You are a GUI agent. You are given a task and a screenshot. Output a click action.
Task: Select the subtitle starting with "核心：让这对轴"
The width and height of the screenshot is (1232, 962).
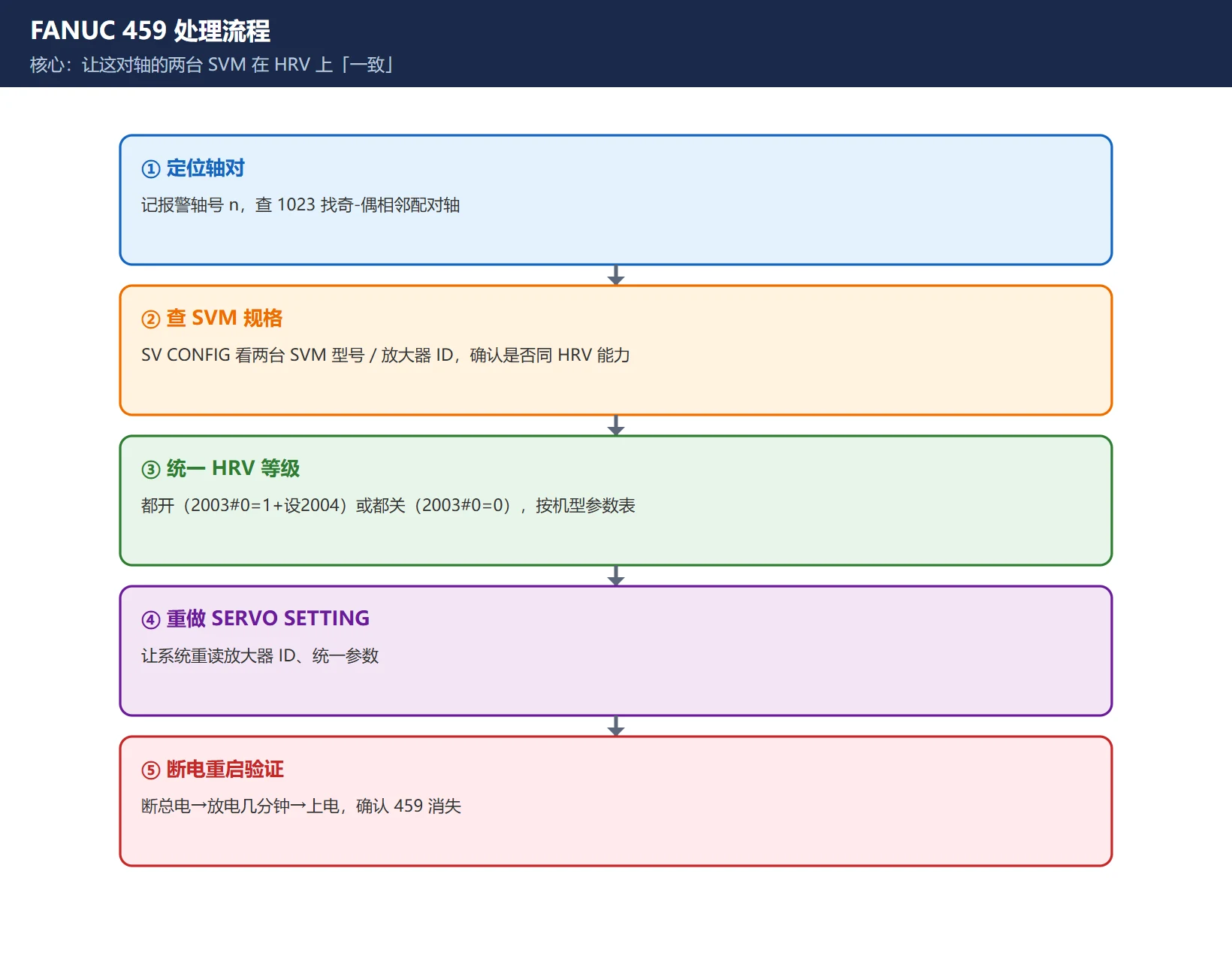pyautogui.click(x=213, y=65)
